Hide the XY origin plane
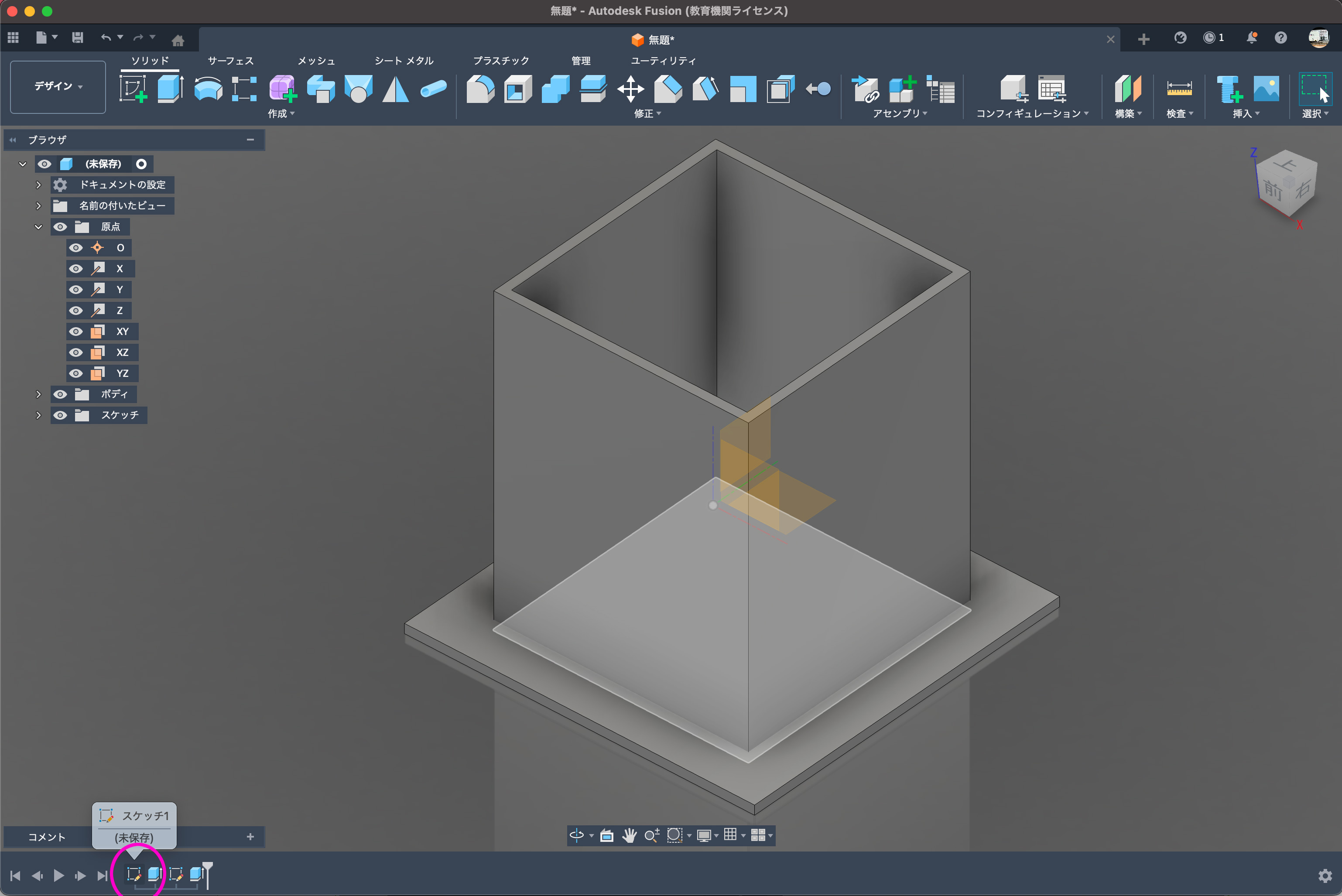The image size is (1342, 896). click(x=75, y=332)
